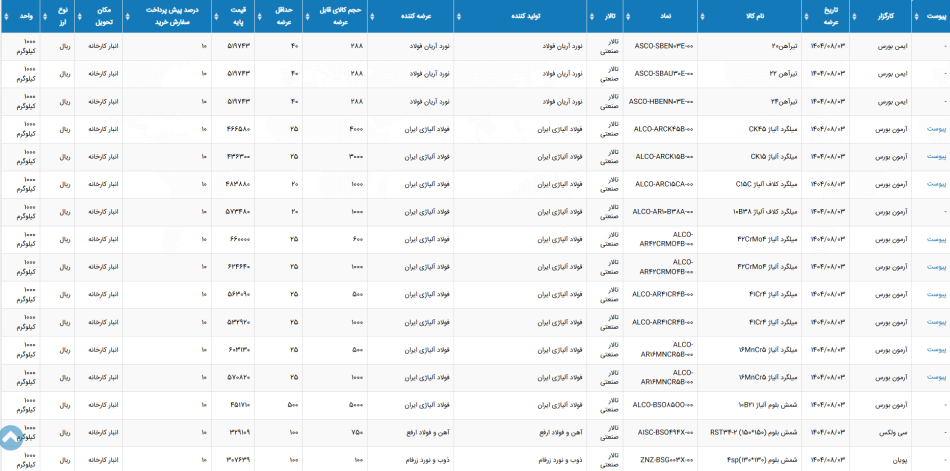950x471 pixels.
Task: Click sort arrows beside تالار header
Action: coord(591,16)
